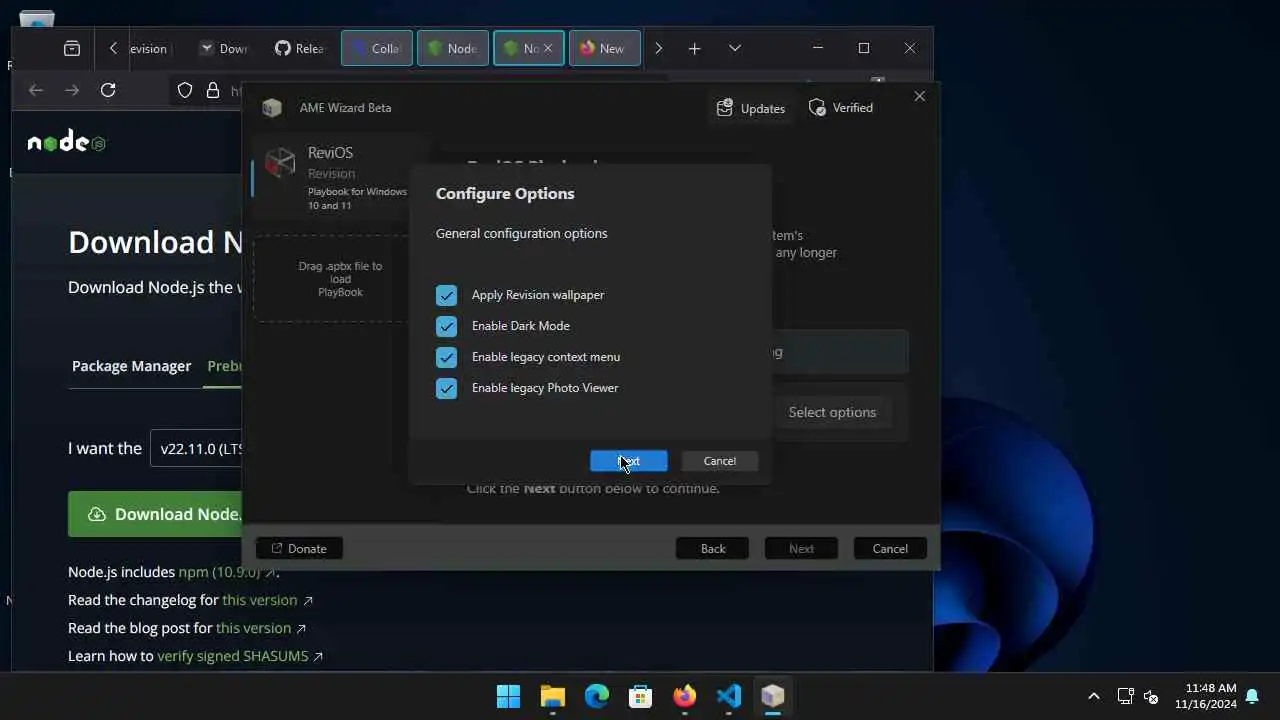This screenshot has width=1280, height=720.
Task: Open Node.js version dropdown v22.11.0
Action: click(x=196, y=449)
